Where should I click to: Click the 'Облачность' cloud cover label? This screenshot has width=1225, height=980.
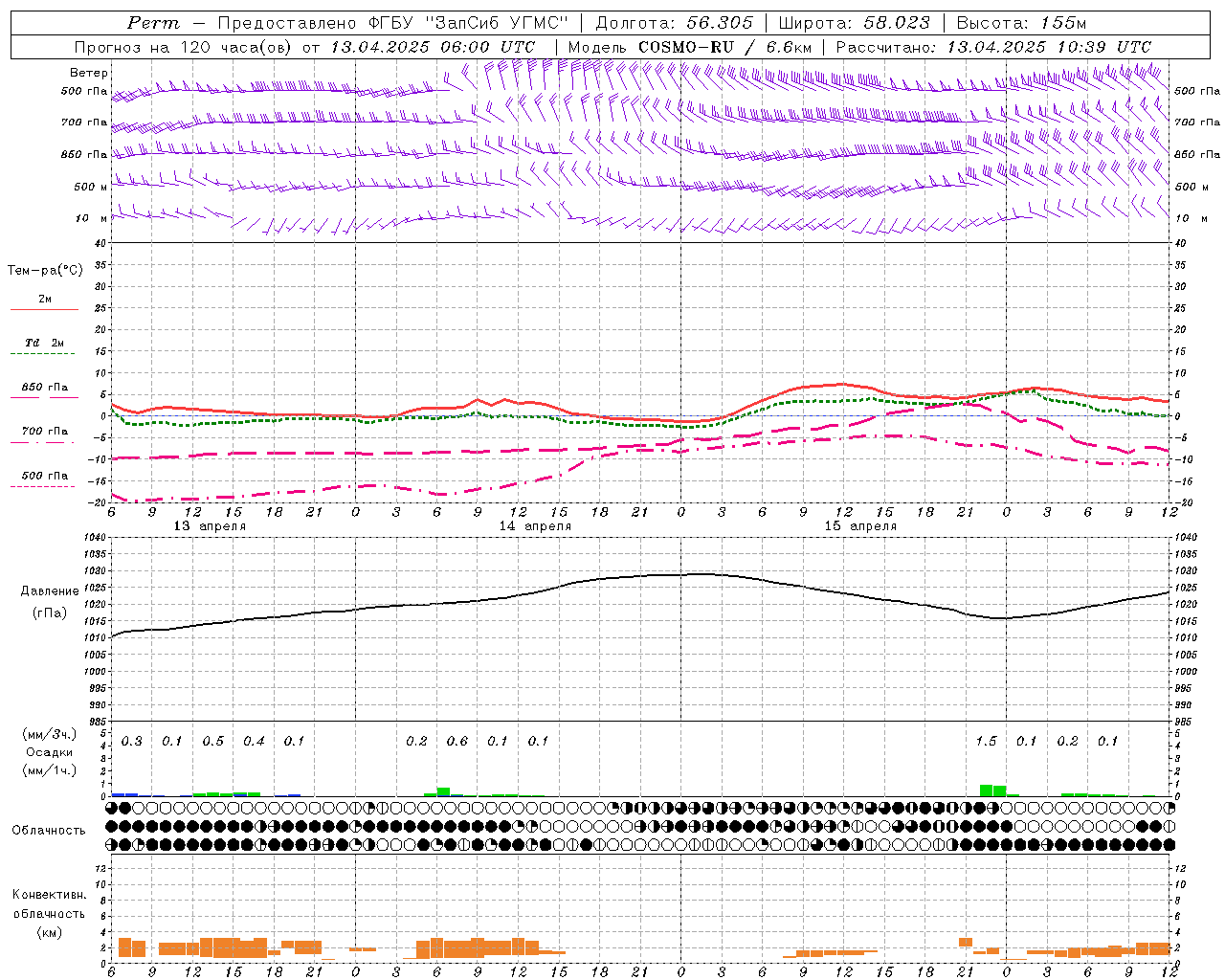pyautogui.click(x=49, y=831)
